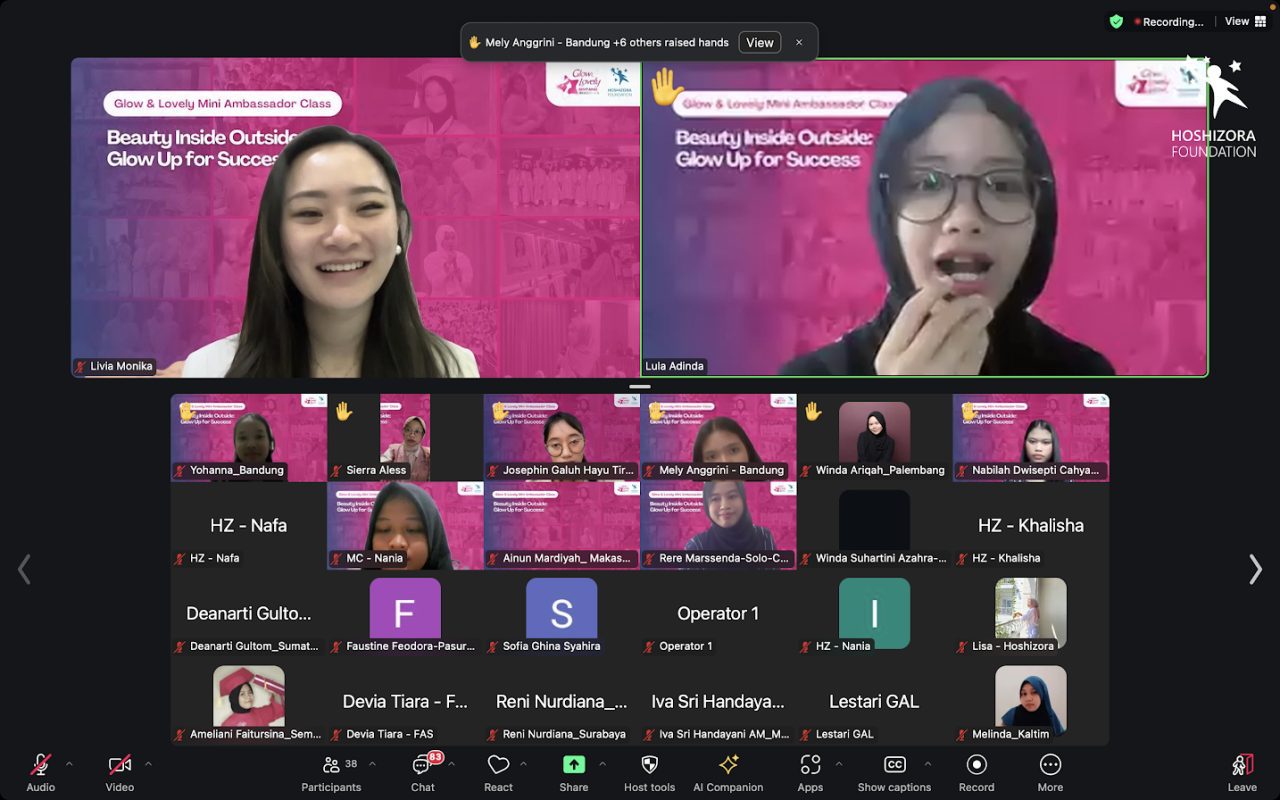Open the More options menu
Screen dimensions: 1280x800
pyautogui.click(x=1050, y=773)
